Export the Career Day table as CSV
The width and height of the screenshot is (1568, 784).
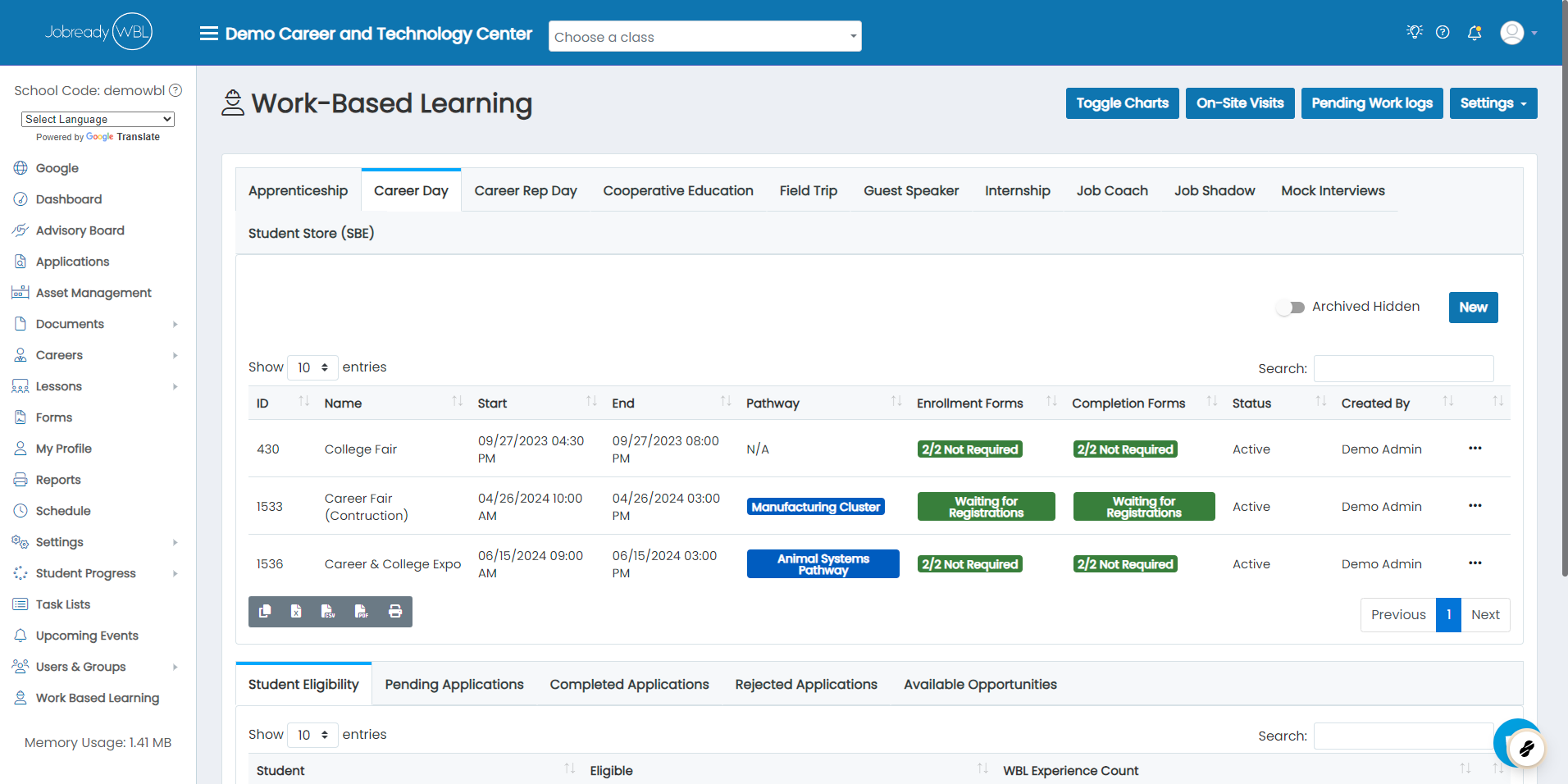(328, 611)
